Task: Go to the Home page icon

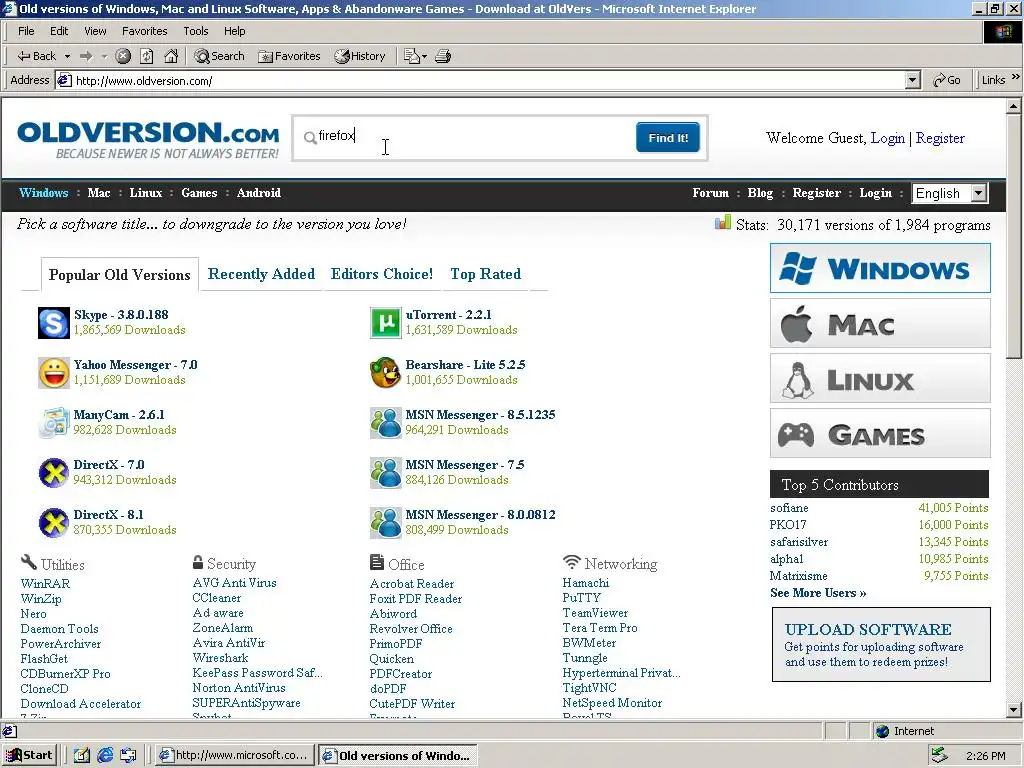Action: (x=171, y=56)
